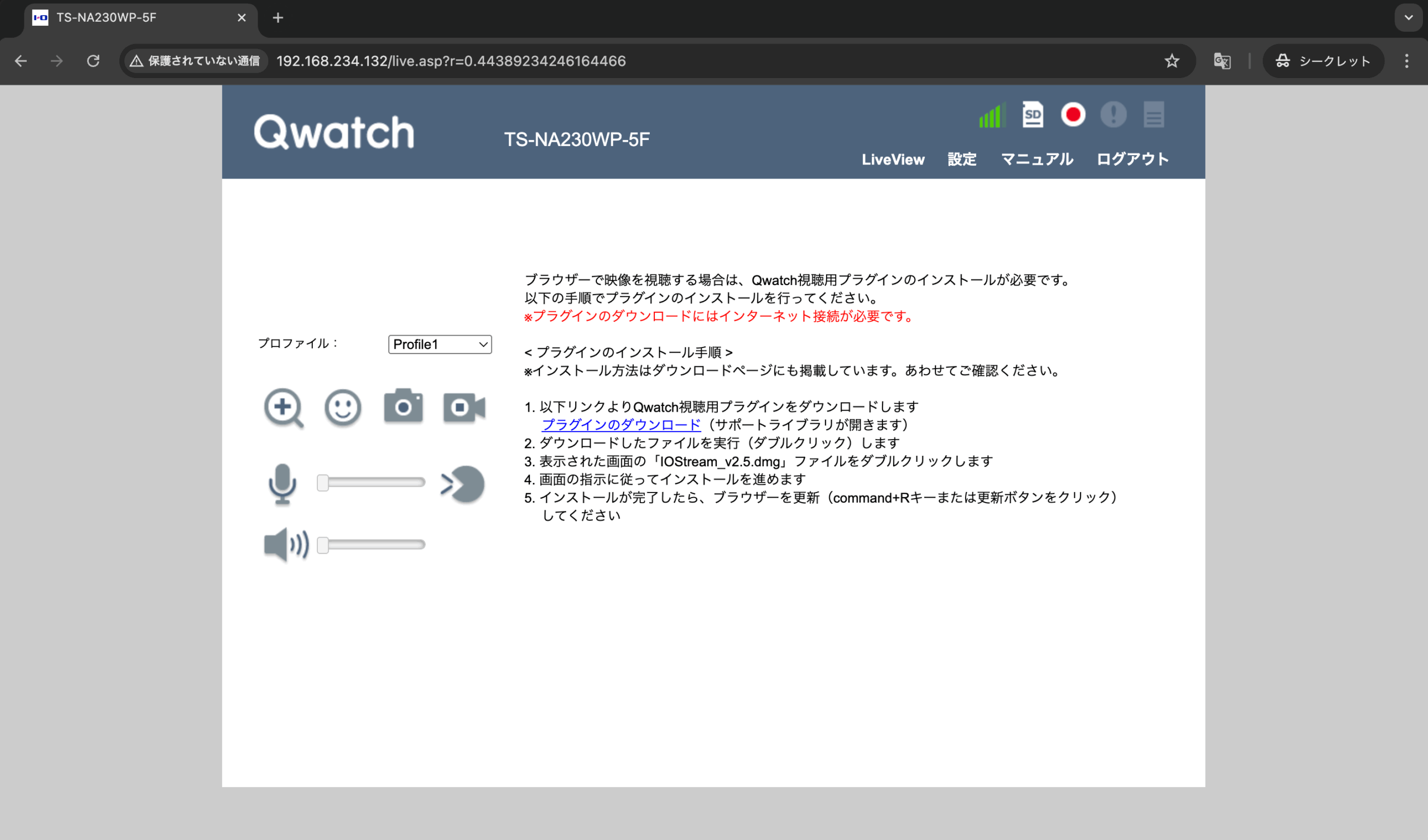1428x840 pixels.
Task: Click the SD card status icon
Action: [x=1033, y=115]
